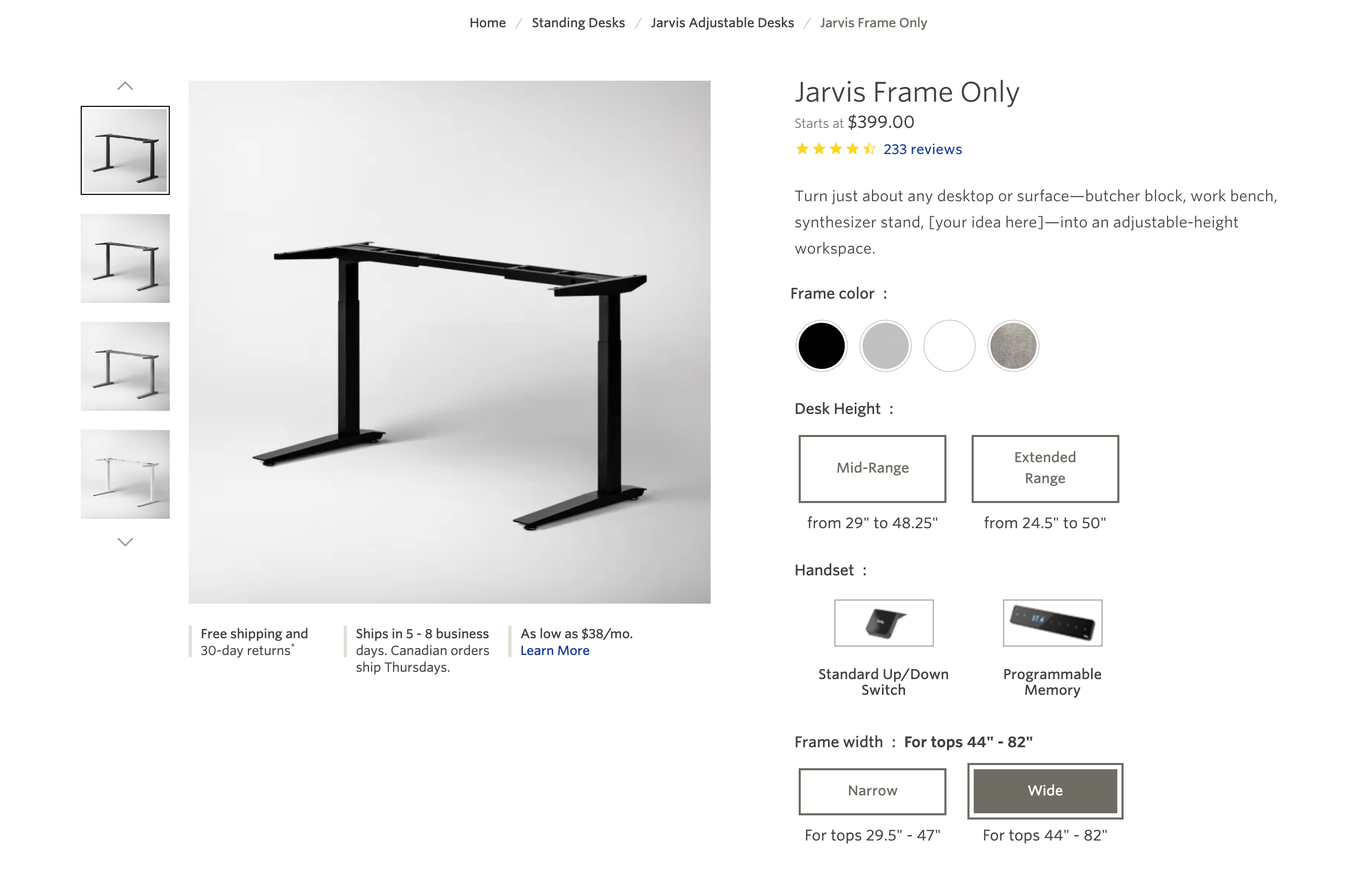Image resolution: width=1372 pixels, height=873 pixels.
Task: Choose the Mid-Range desk height option
Action: [x=873, y=468]
